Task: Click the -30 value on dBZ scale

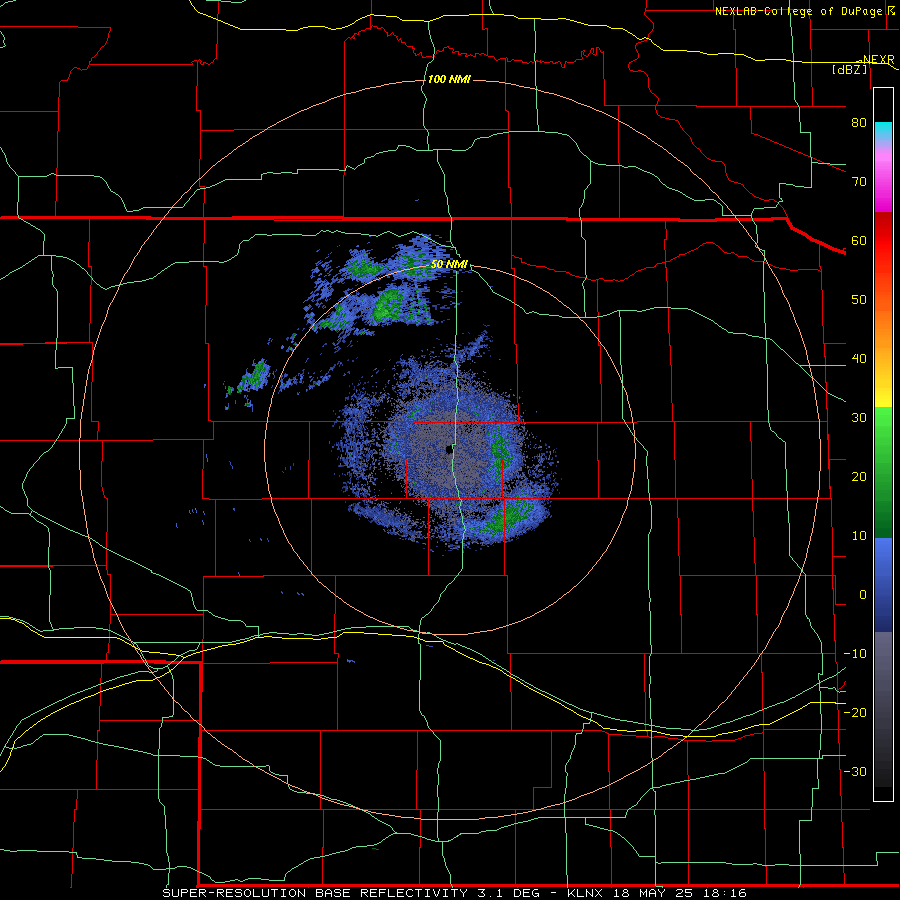Action: point(855,772)
